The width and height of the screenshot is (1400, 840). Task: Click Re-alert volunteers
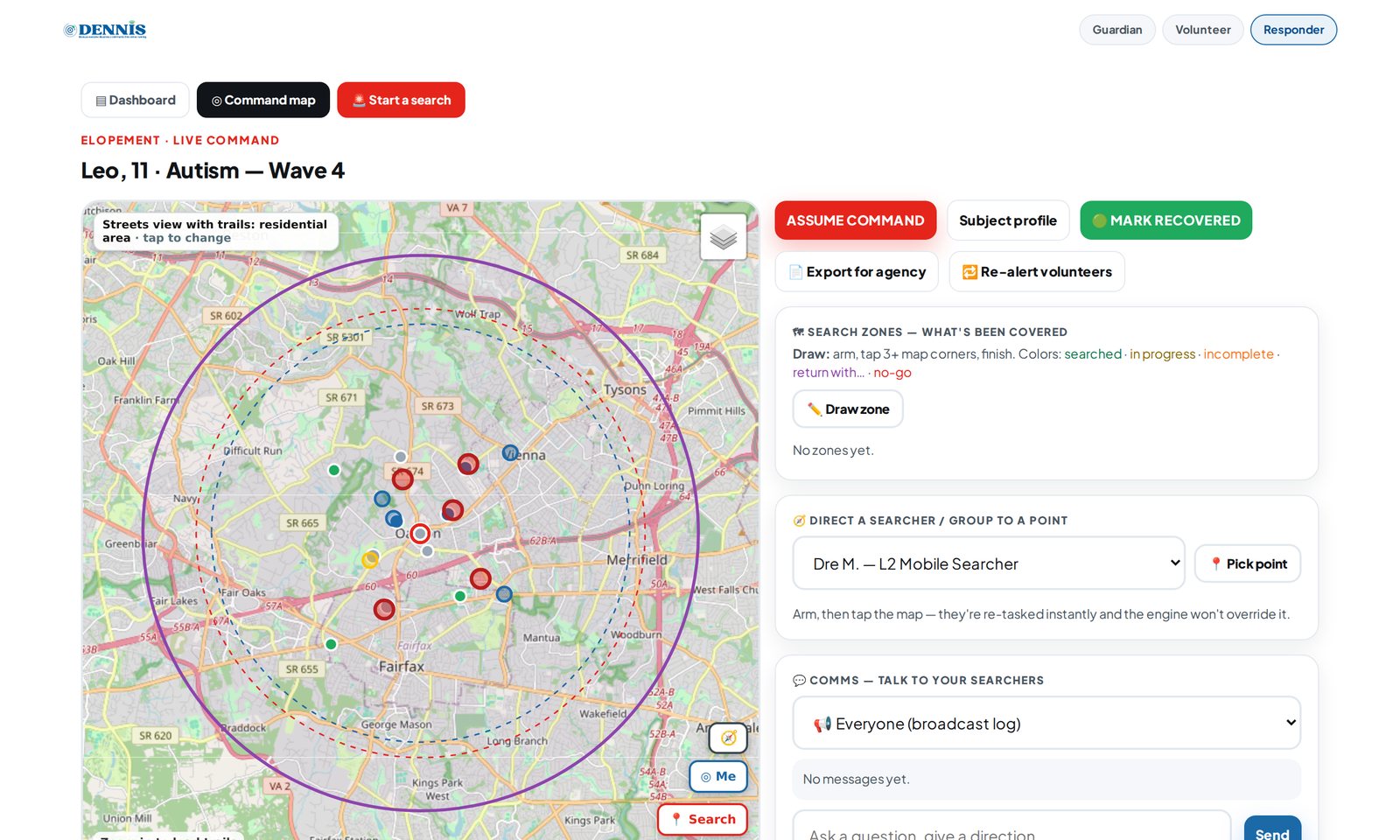tap(1037, 272)
